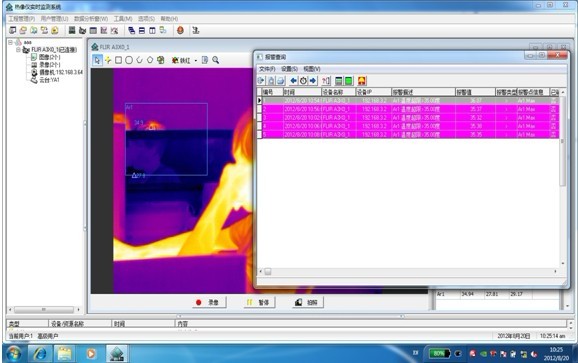The width and height of the screenshot is (578, 363).
Task: Click the 录像 record button
Action: [209, 303]
